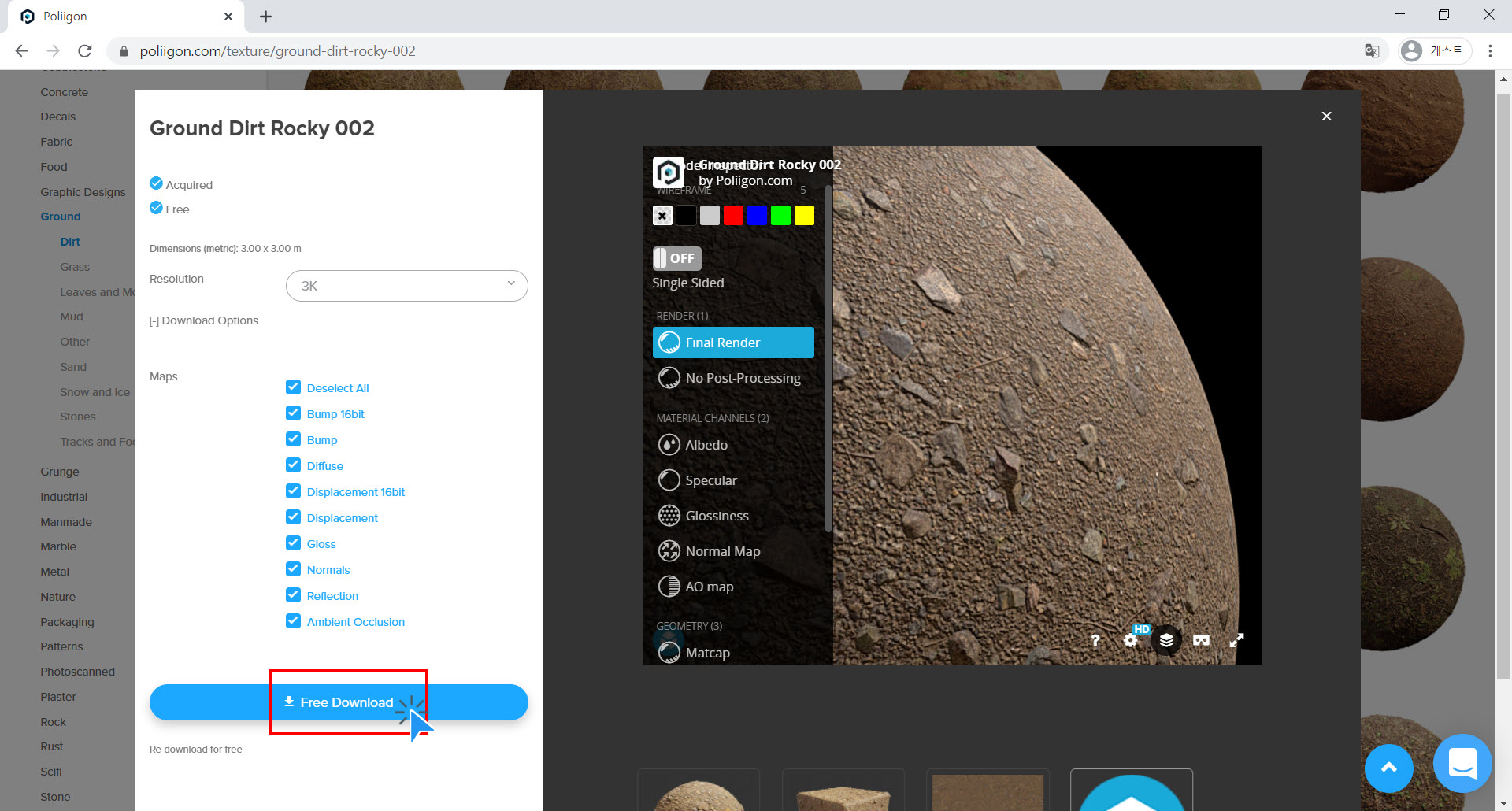
Task: Toggle the model inspector layers icon
Action: pos(1166,640)
